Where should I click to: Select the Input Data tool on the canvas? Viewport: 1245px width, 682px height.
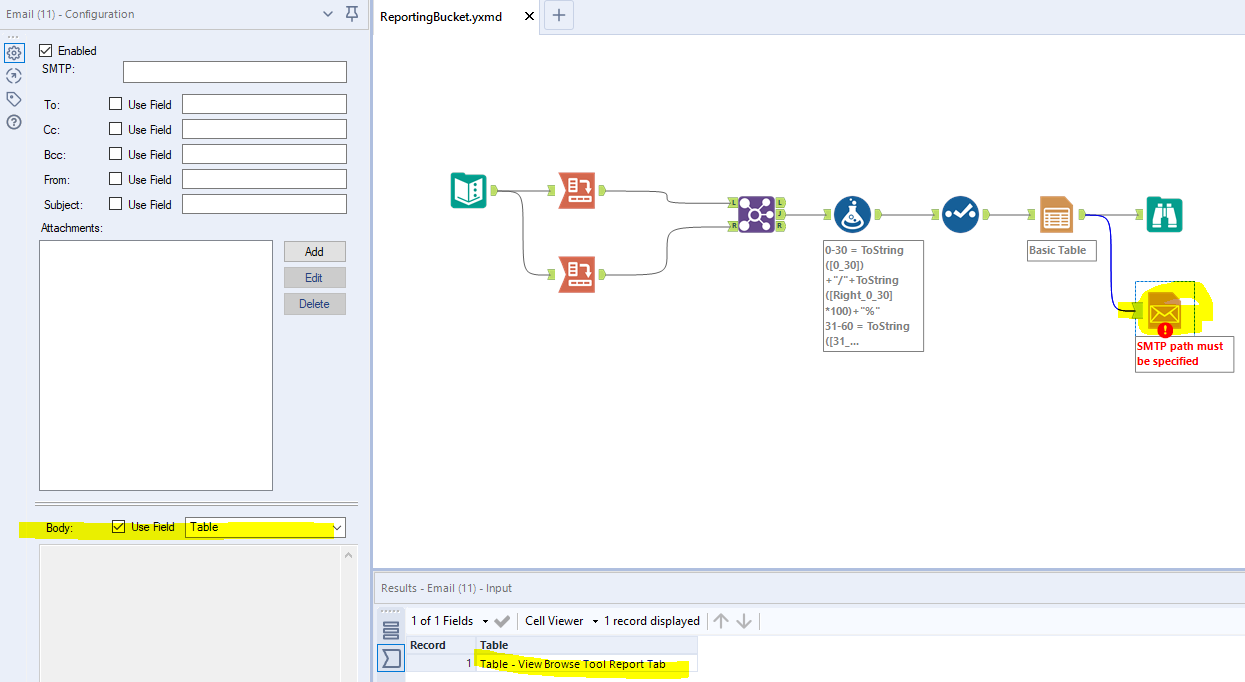tap(468, 191)
